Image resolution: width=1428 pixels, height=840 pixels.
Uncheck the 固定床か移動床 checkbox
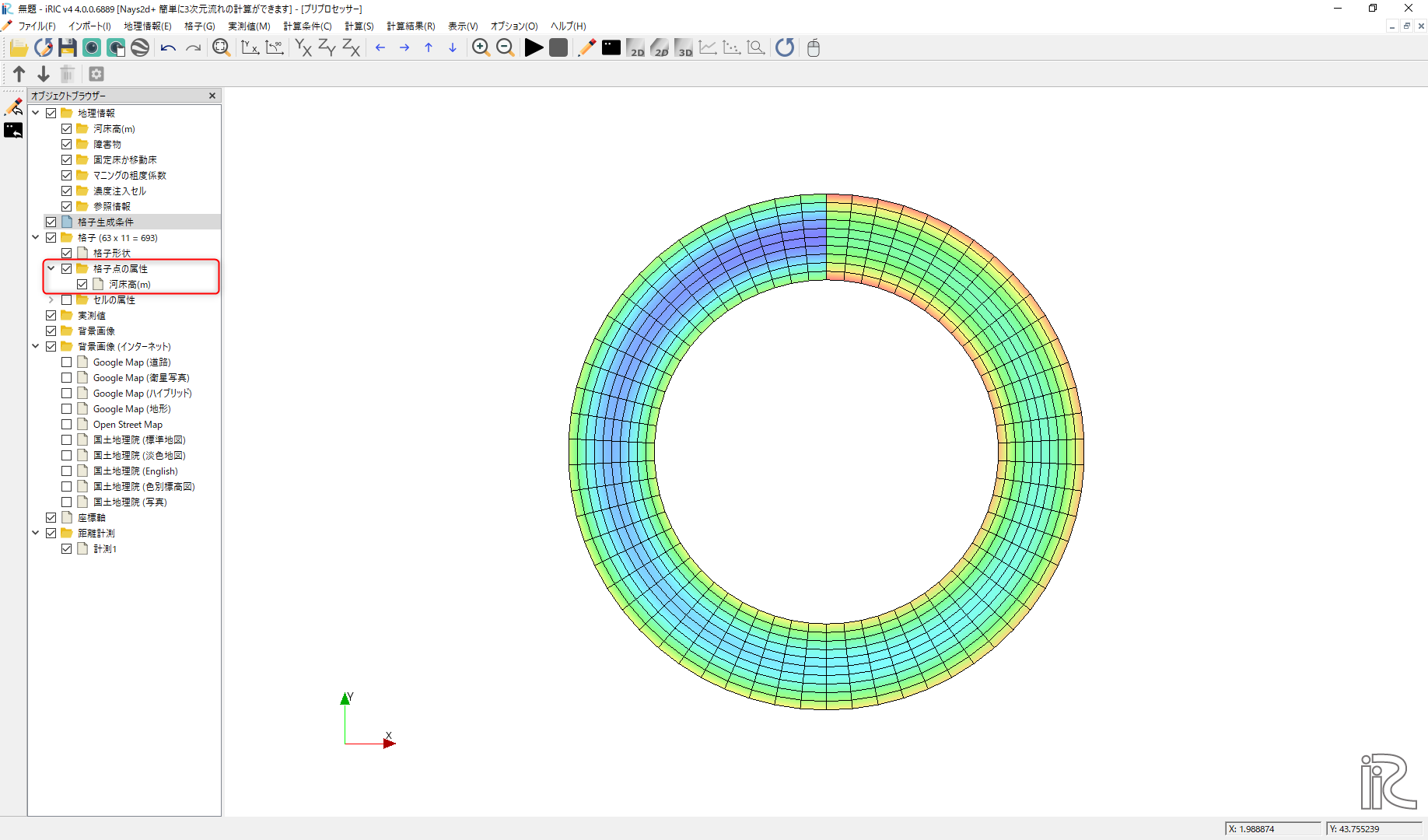pos(66,160)
